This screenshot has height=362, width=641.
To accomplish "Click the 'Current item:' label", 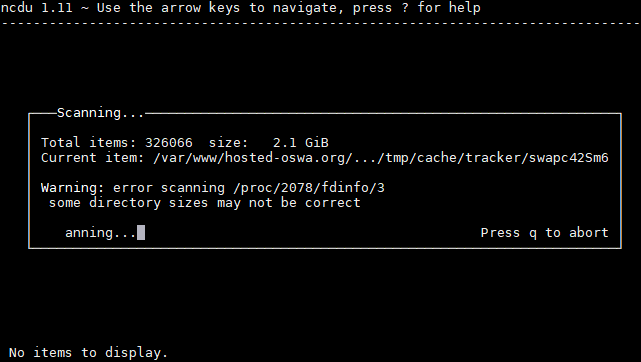I will pyautogui.click(x=93, y=158).
